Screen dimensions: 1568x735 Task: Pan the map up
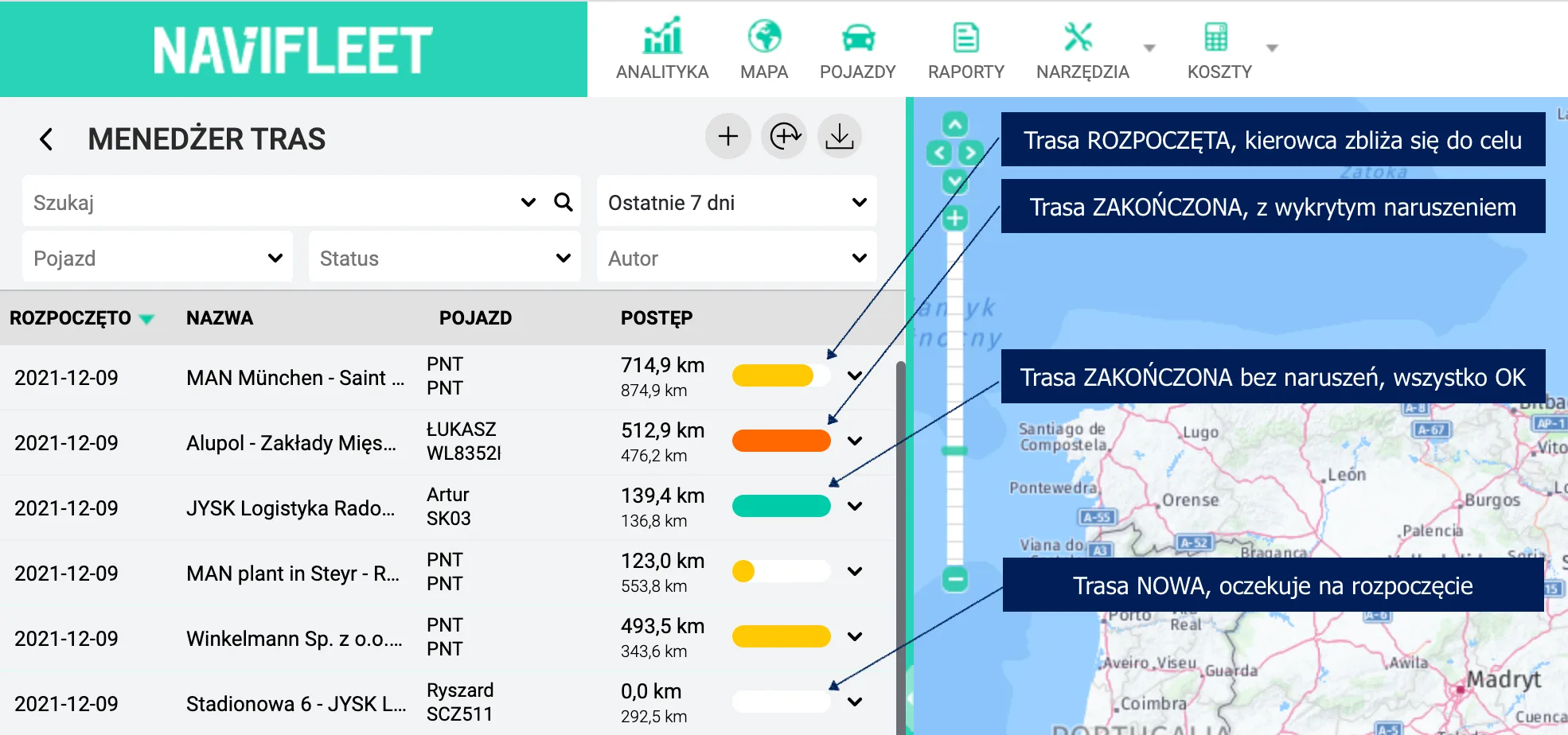point(955,124)
